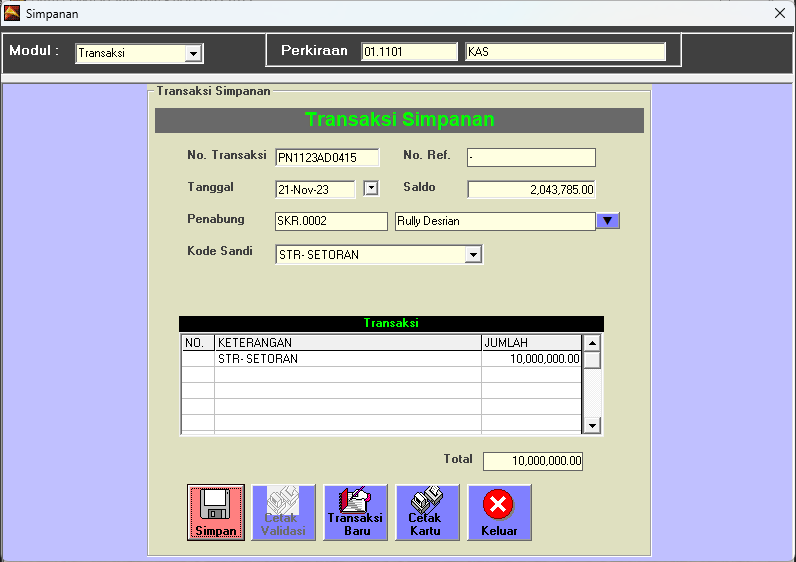
Task: Click the Penabung code field SKR.0002
Action: pos(330,221)
